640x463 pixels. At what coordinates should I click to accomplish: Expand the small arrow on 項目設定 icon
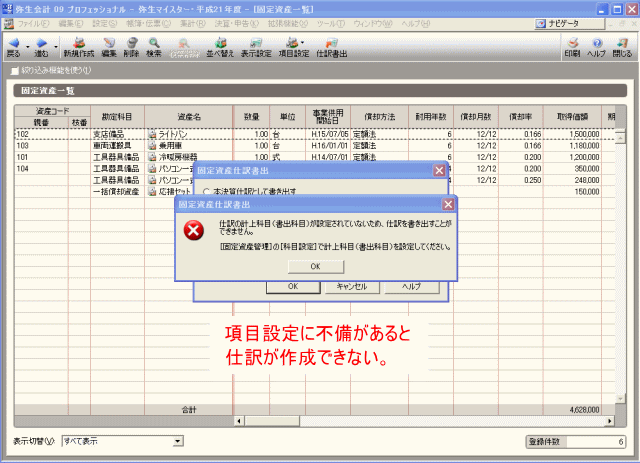(x=302, y=42)
